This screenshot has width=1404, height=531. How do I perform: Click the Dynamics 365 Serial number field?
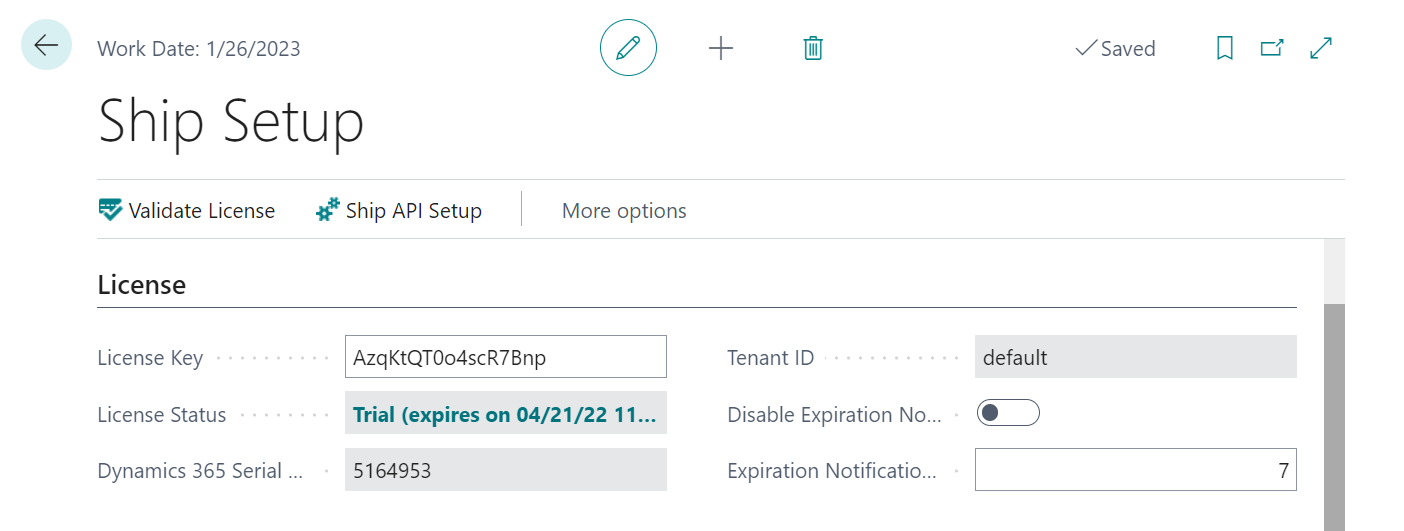click(x=505, y=470)
